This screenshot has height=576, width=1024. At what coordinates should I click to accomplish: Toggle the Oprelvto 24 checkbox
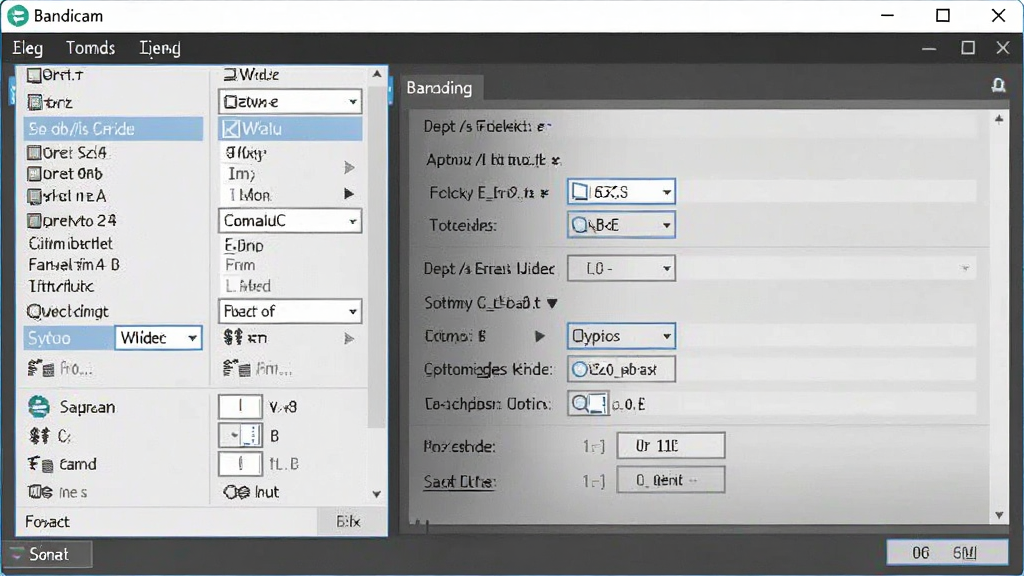click(x=34, y=221)
